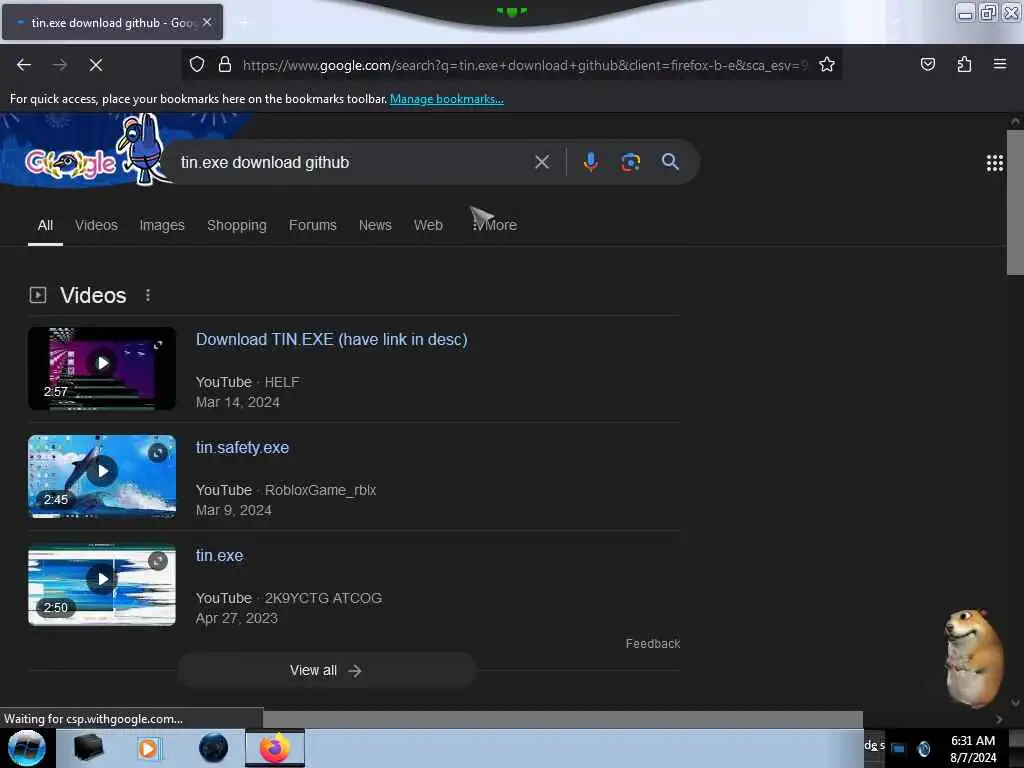This screenshot has height=768, width=1024.
Task: Open the black folder taskbar icon
Action: [x=88, y=748]
